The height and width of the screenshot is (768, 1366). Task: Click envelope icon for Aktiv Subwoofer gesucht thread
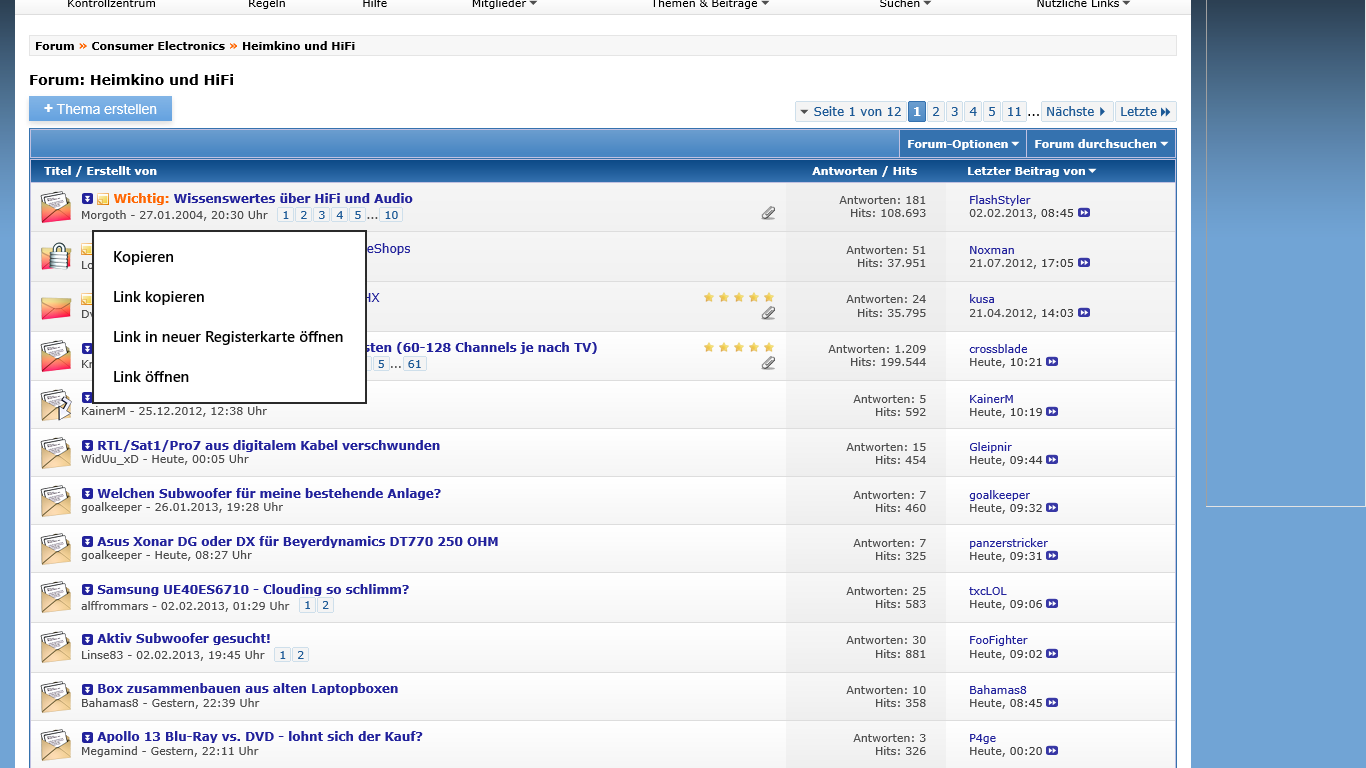click(55, 646)
